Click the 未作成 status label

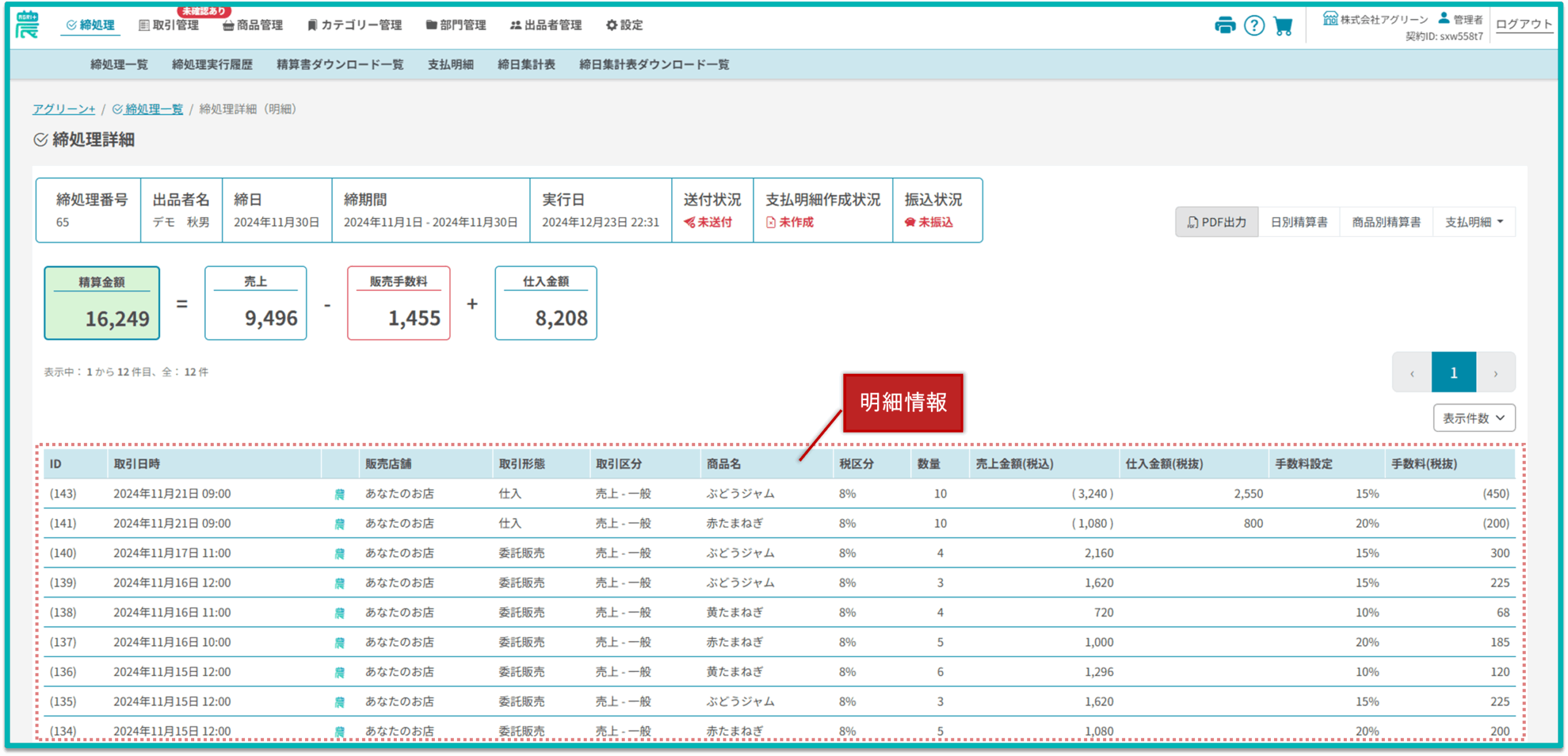(x=790, y=222)
